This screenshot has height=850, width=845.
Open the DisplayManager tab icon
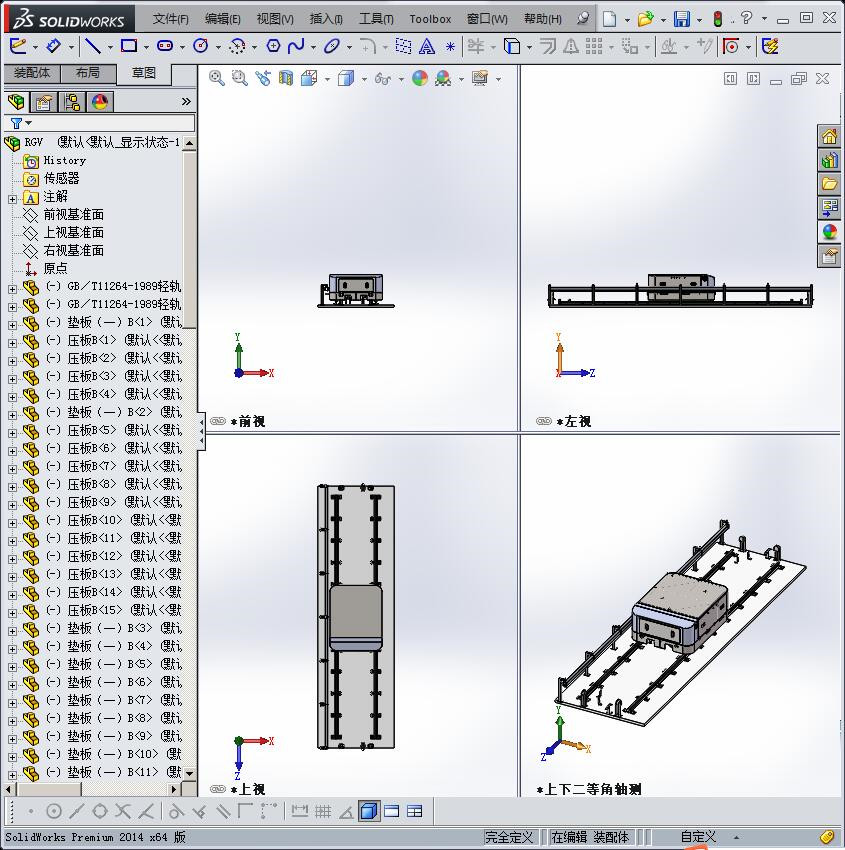100,101
